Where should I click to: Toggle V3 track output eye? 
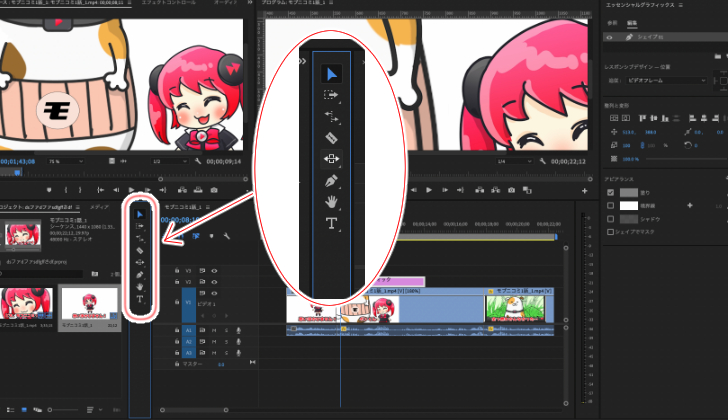click(x=214, y=271)
